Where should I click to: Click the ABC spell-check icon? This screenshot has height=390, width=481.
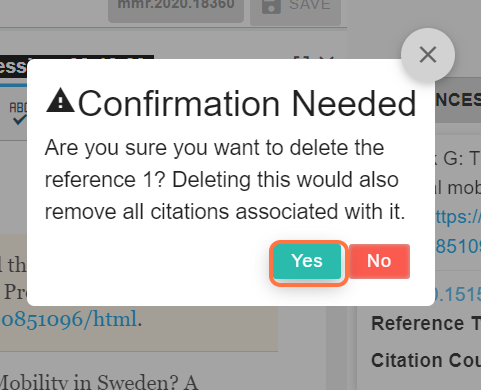click(x=18, y=113)
